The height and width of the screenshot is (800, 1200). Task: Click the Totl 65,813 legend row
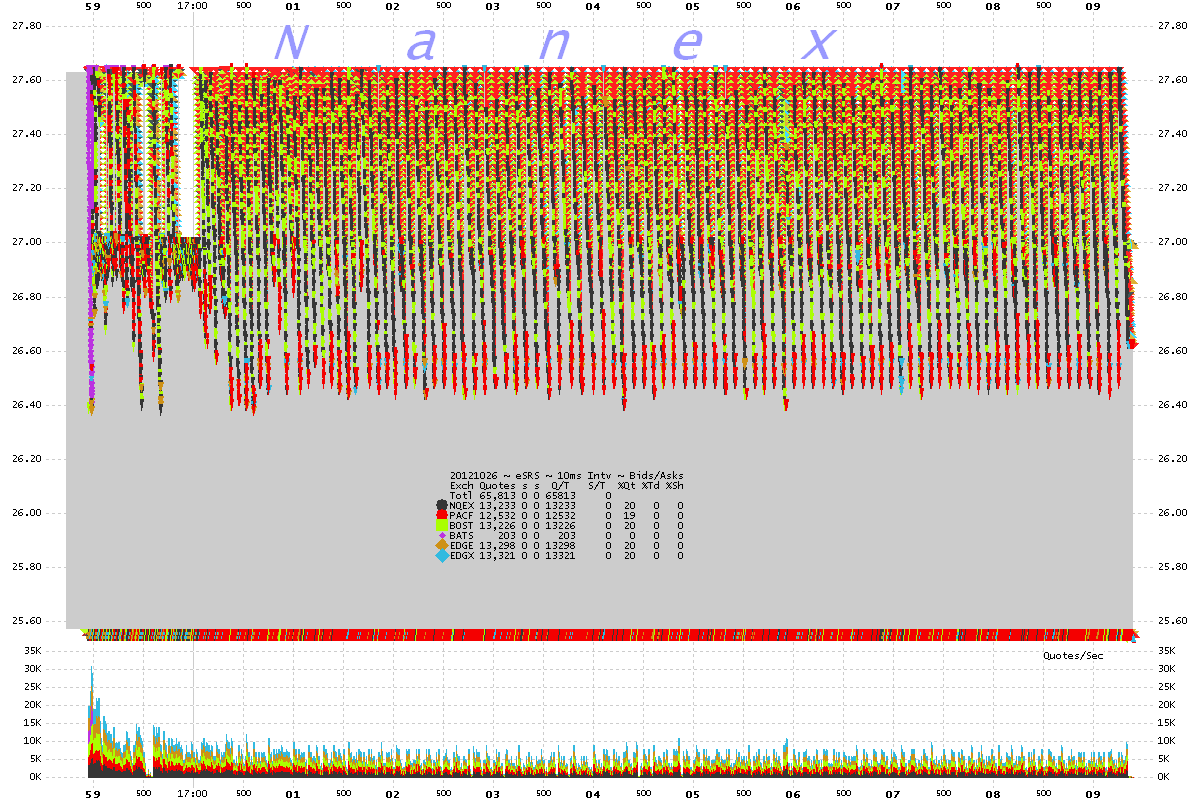(x=530, y=496)
